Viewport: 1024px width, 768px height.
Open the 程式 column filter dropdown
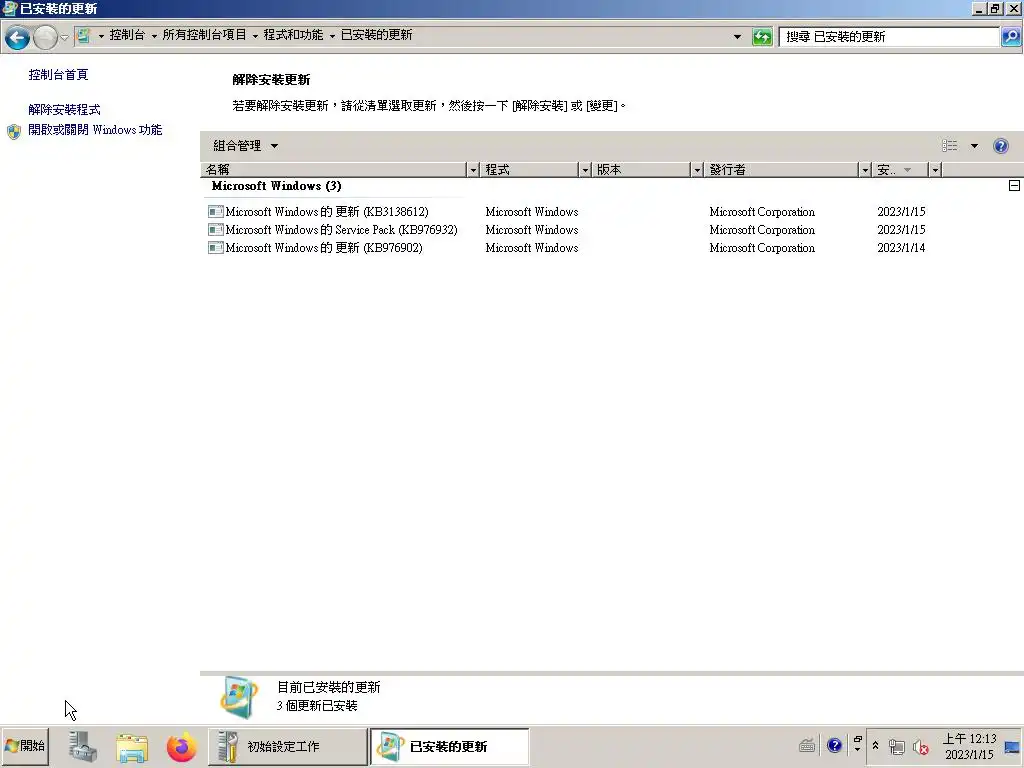click(585, 170)
